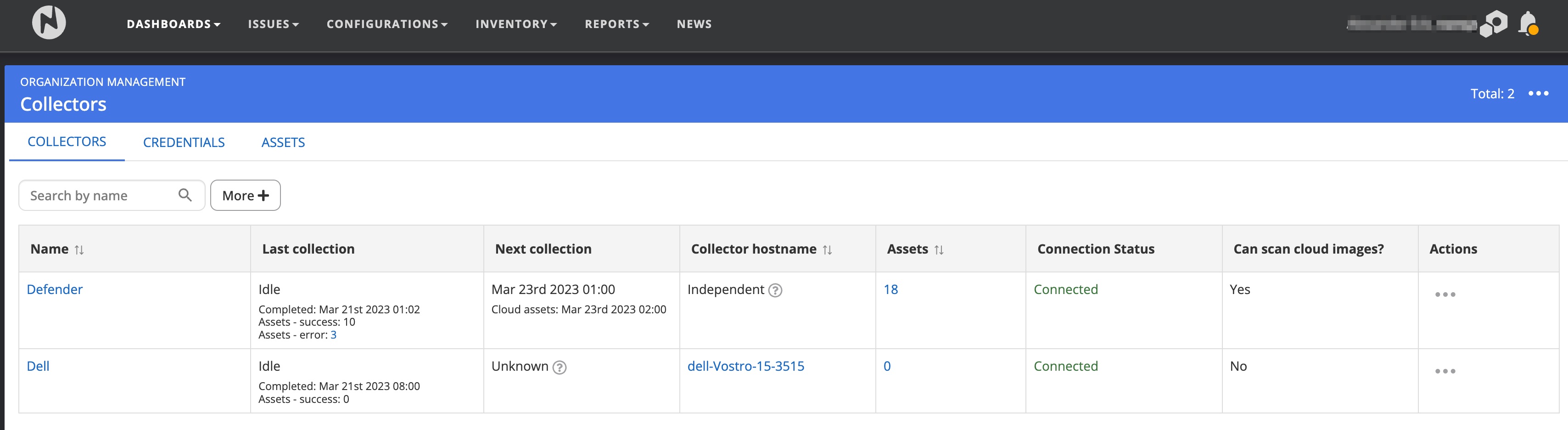Click the search magnifier icon
This screenshot has height=430, width=1568.
click(x=185, y=195)
